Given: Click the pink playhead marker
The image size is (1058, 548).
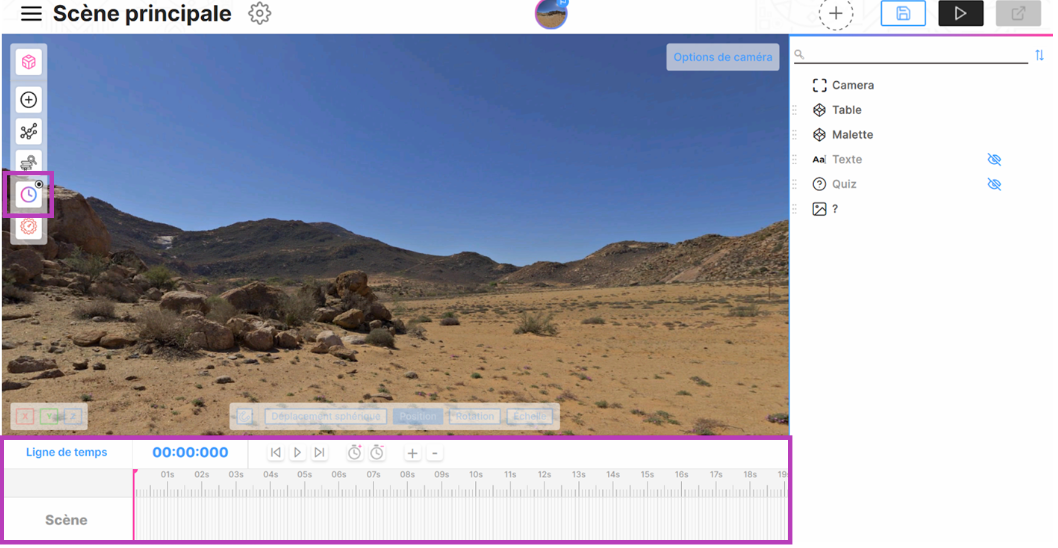Looking at the screenshot, I should [x=135, y=472].
